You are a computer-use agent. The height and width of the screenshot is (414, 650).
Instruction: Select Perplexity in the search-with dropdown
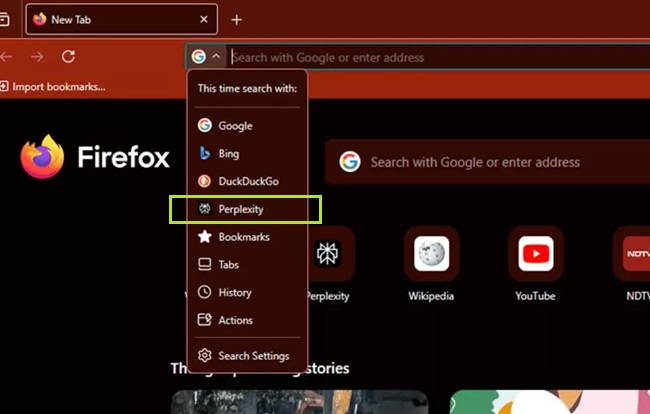coord(247,209)
